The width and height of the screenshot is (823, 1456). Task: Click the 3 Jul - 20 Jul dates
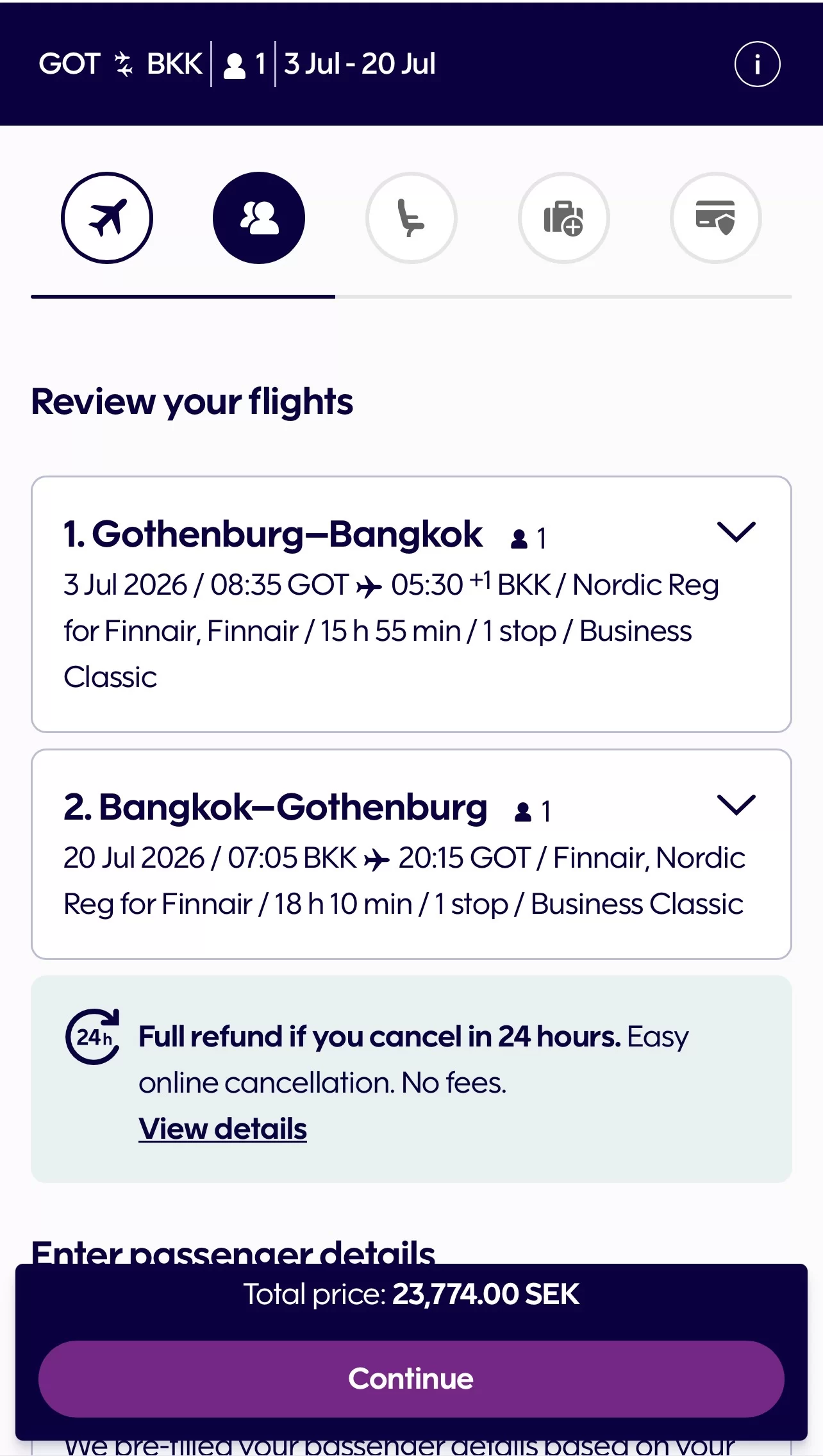pyautogui.click(x=360, y=64)
